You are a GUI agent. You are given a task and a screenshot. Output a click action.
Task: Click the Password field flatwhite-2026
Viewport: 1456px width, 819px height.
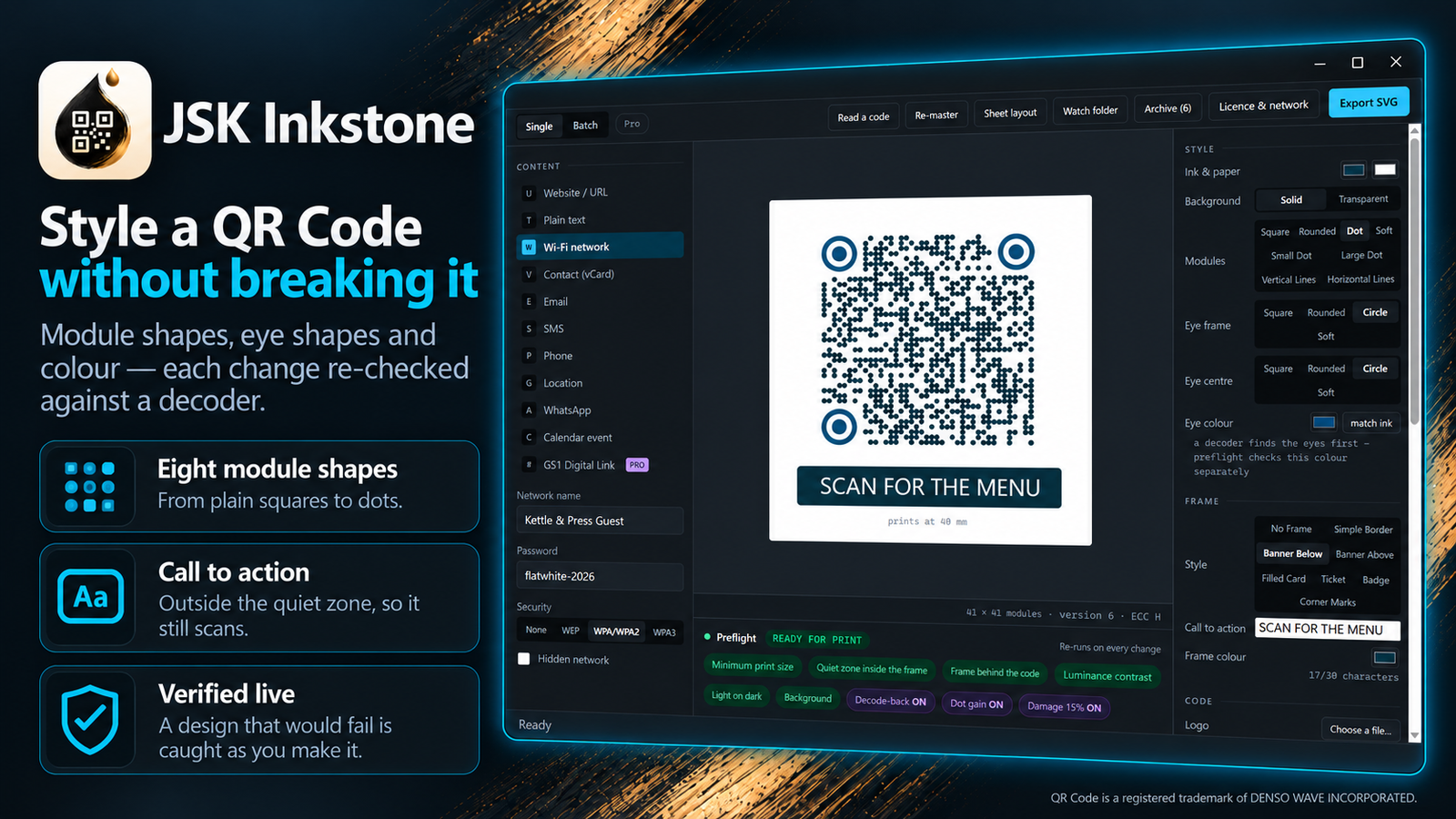pyautogui.click(x=600, y=576)
